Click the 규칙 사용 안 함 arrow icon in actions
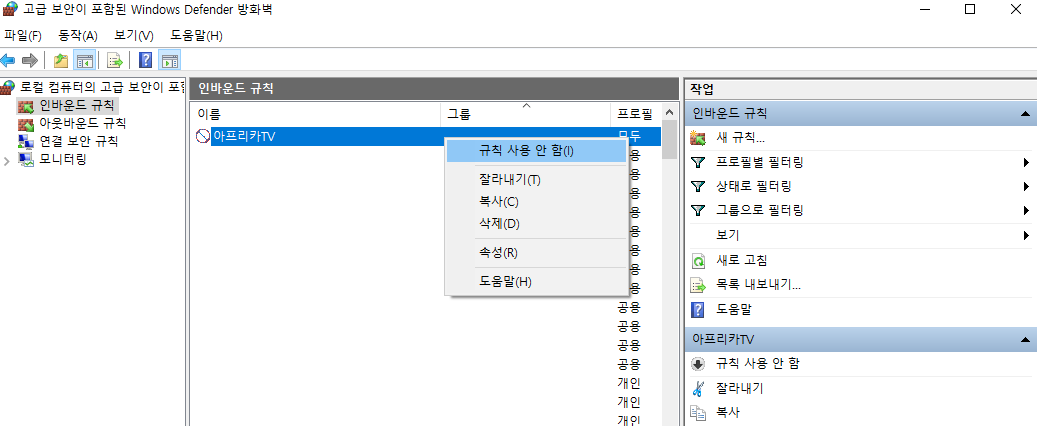Image resolution: width=1037 pixels, height=426 pixels. click(x=698, y=364)
